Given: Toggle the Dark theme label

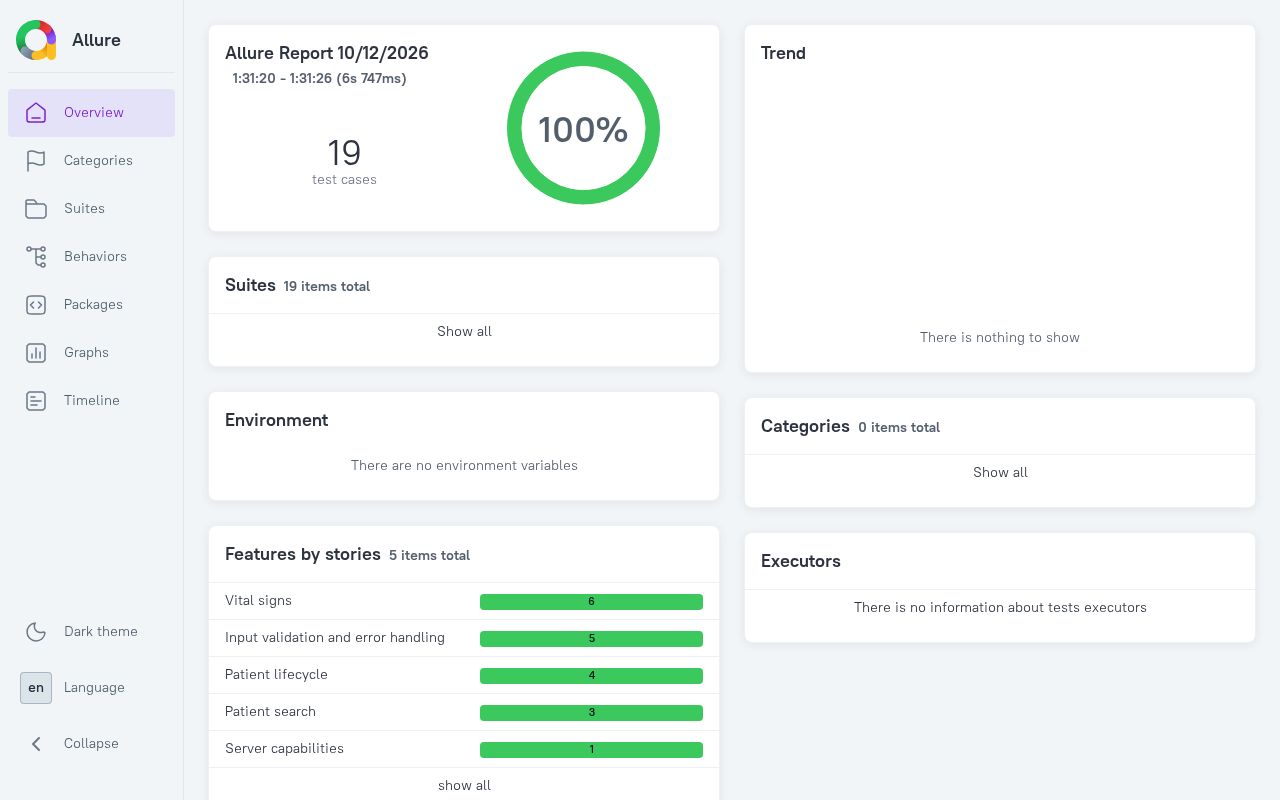Looking at the screenshot, I should [101, 631].
